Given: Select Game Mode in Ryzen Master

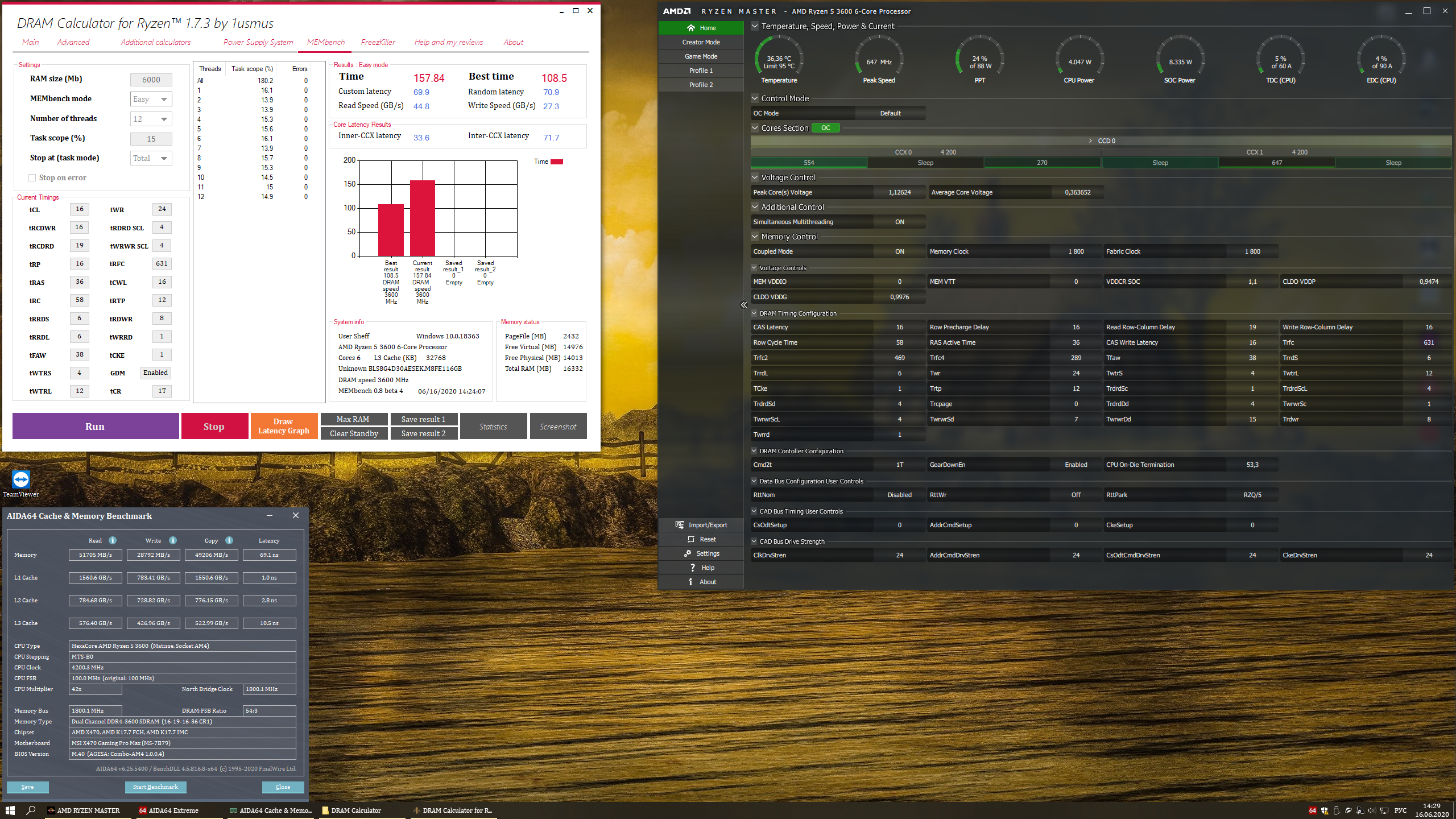Looking at the screenshot, I should (701, 56).
